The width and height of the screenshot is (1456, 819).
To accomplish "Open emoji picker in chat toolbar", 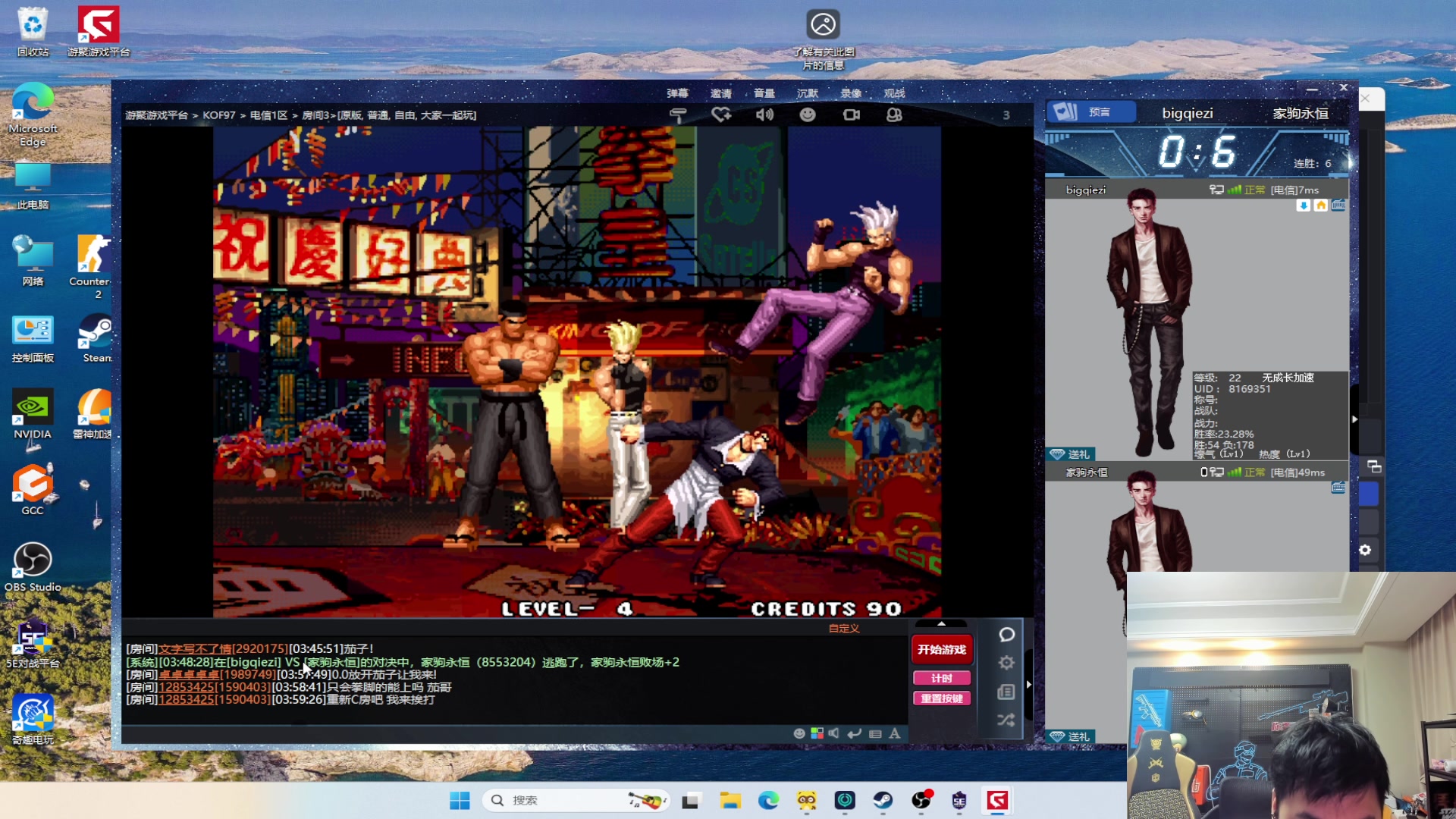I will pyautogui.click(x=799, y=733).
